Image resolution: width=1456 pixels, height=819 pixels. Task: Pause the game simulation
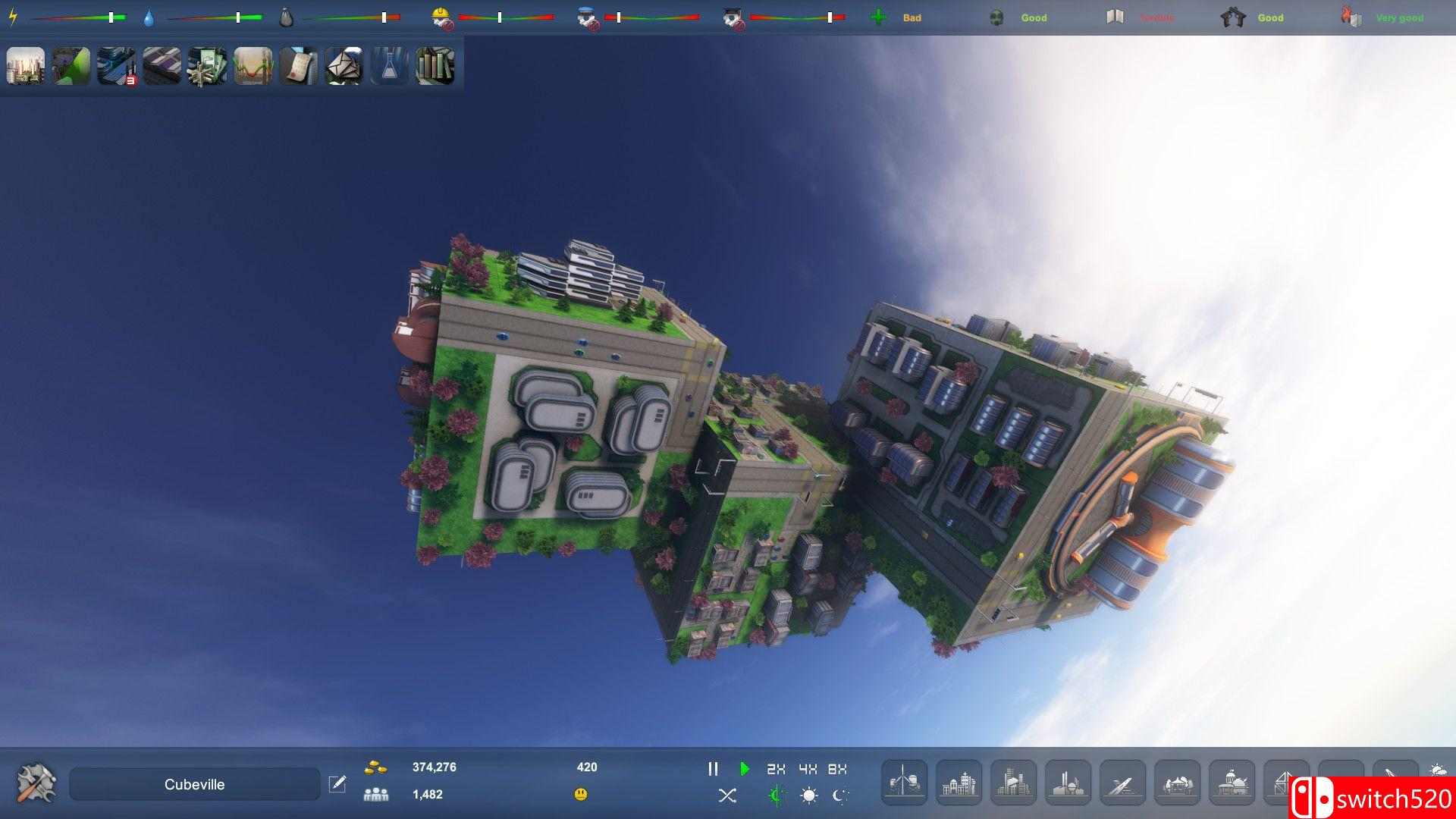(714, 767)
